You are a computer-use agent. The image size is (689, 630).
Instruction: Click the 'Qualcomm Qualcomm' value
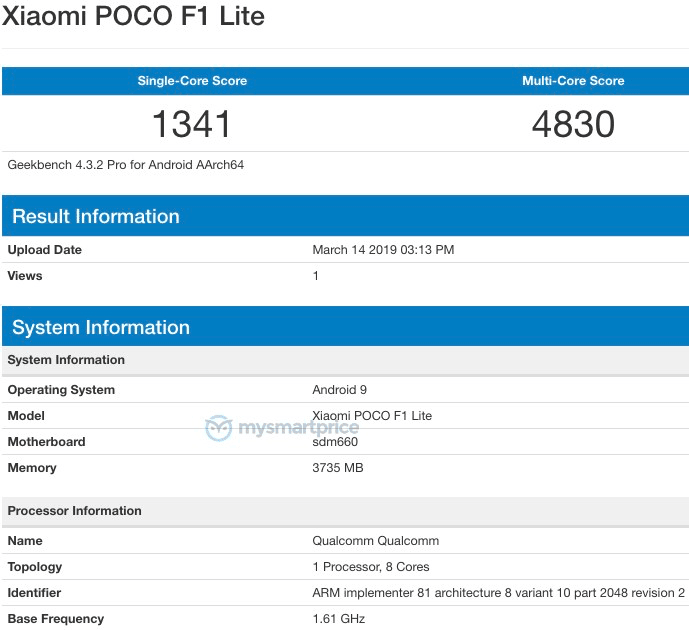[375, 541]
